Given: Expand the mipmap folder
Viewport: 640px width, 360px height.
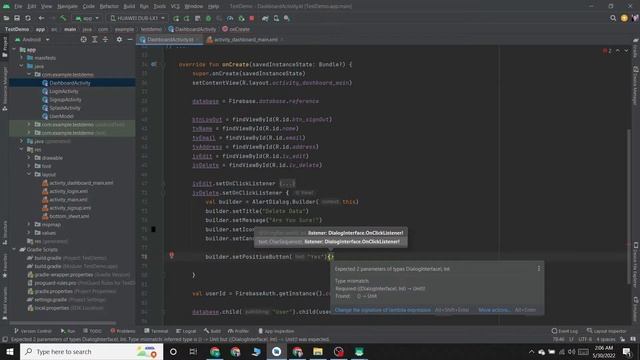Looking at the screenshot, I should pos(29,224).
